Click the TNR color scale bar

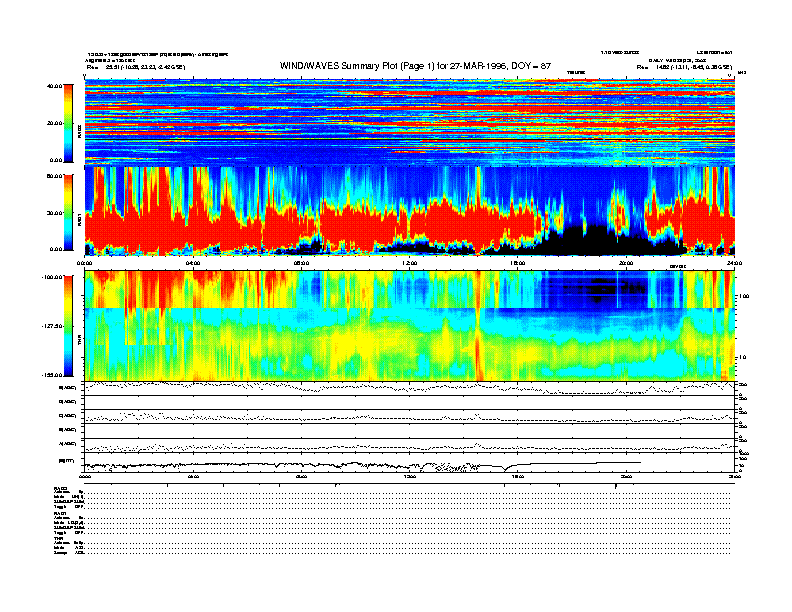(x=68, y=325)
